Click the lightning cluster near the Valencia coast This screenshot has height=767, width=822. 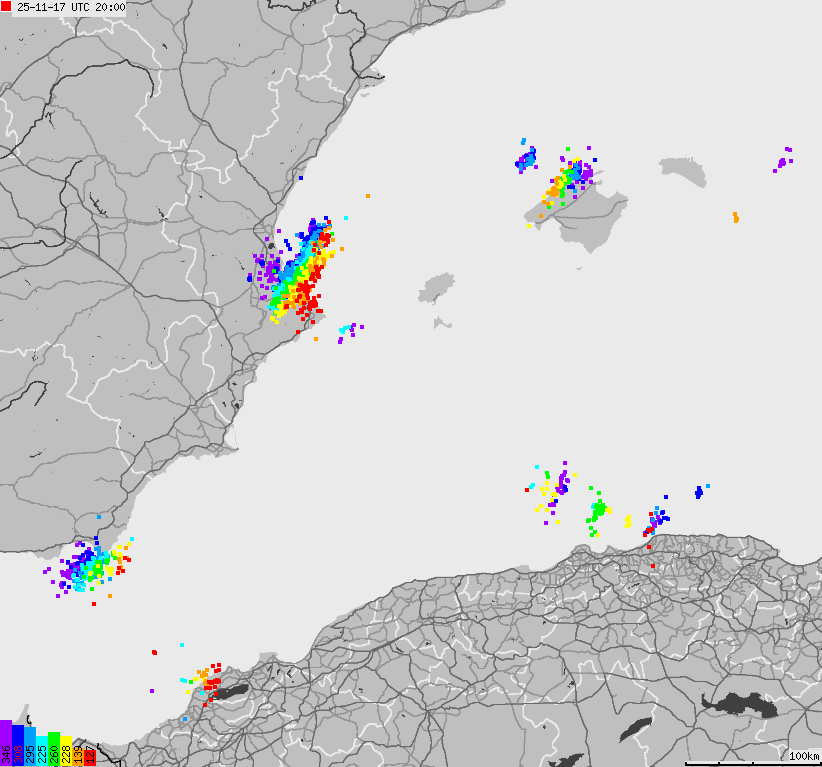point(300,270)
